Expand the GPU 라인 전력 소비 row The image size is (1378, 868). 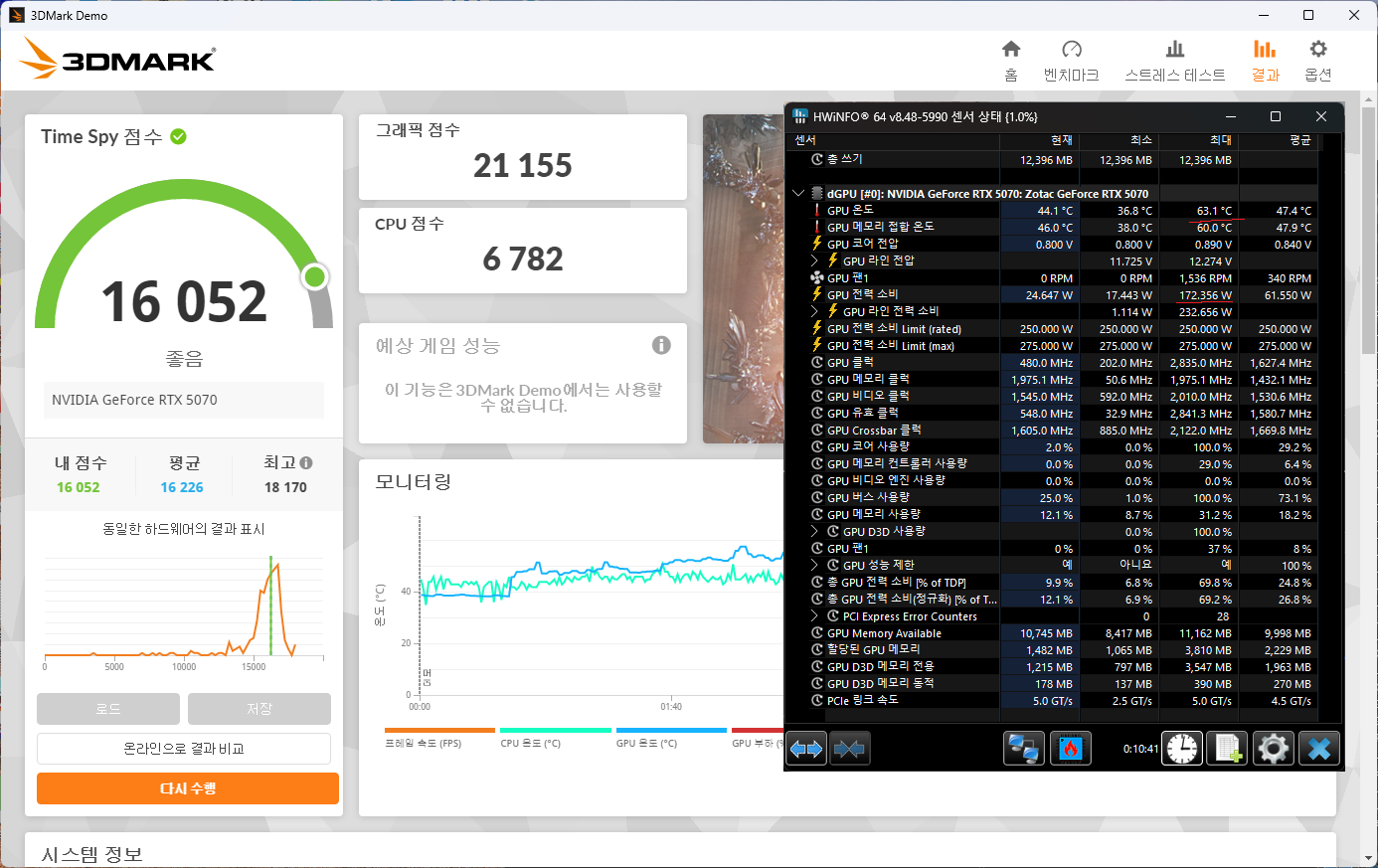point(815,311)
